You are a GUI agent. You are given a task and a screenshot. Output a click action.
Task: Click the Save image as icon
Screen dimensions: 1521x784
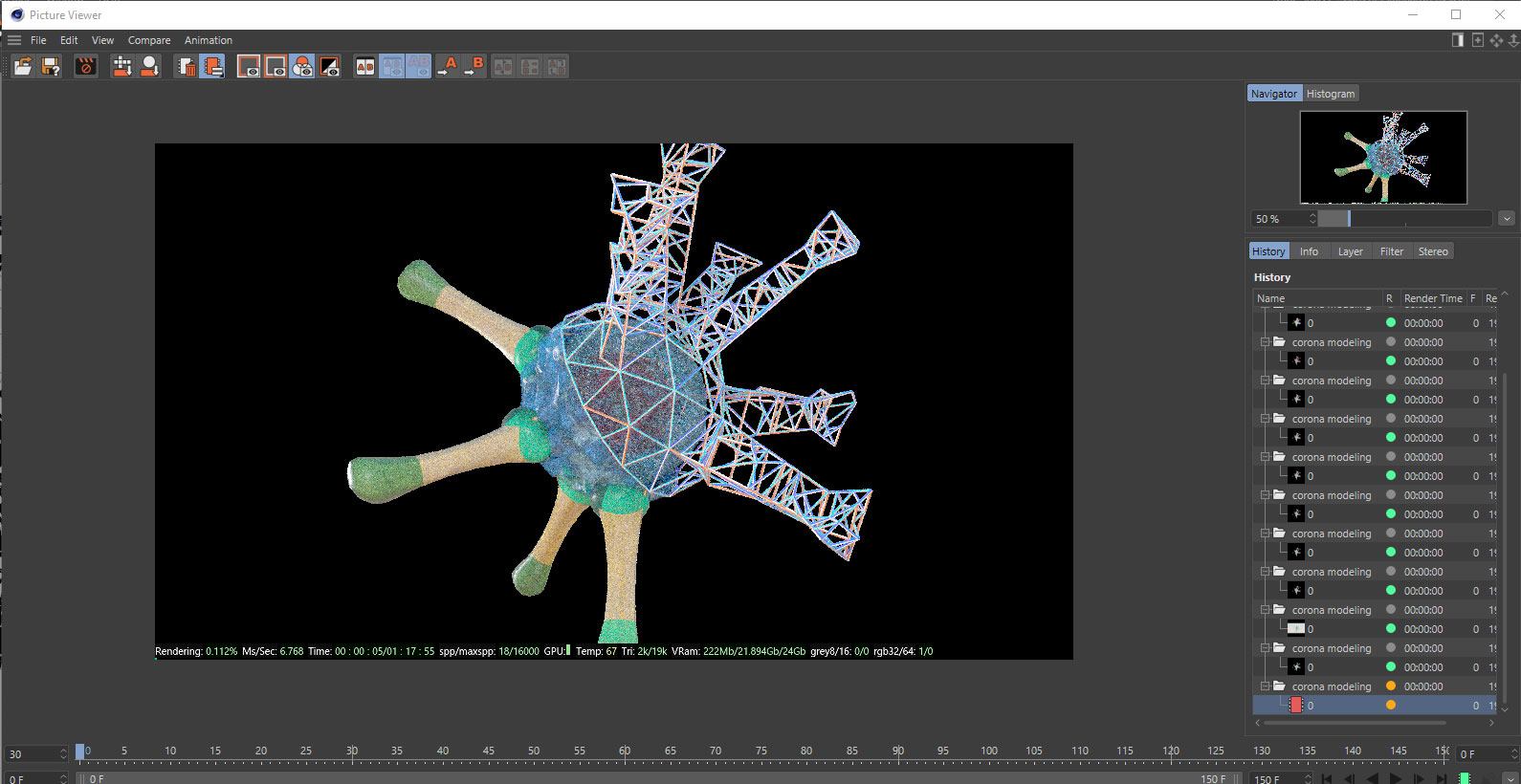pos(51,66)
